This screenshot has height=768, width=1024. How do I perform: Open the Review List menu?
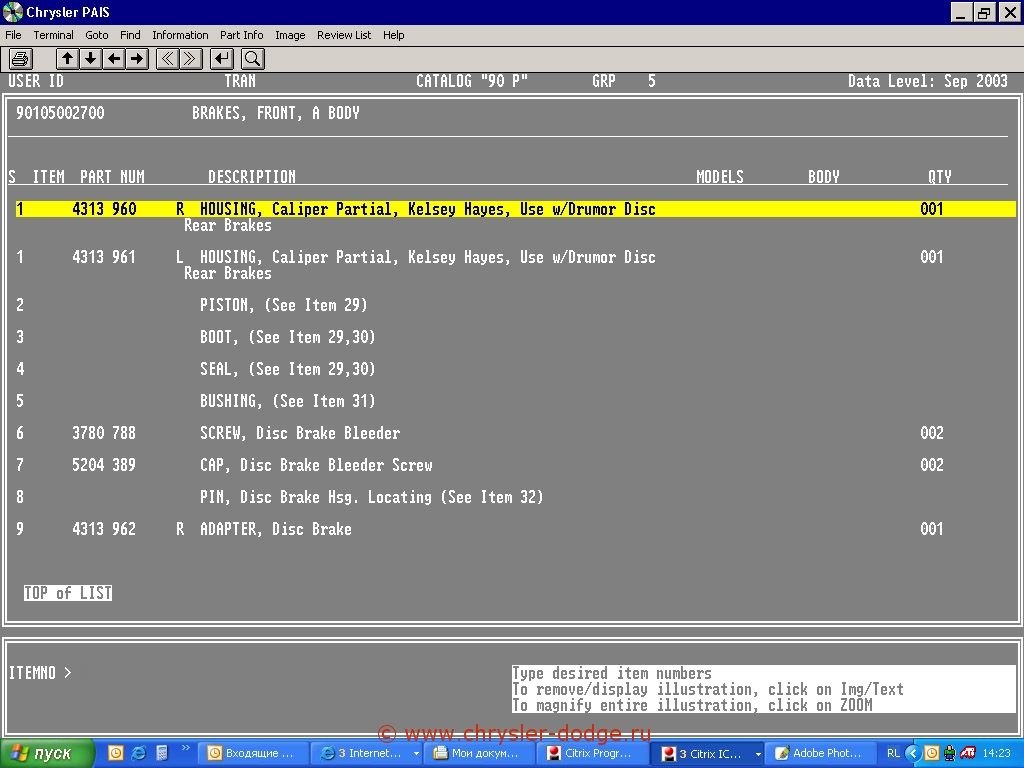pyautogui.click(x=344, y=35)
